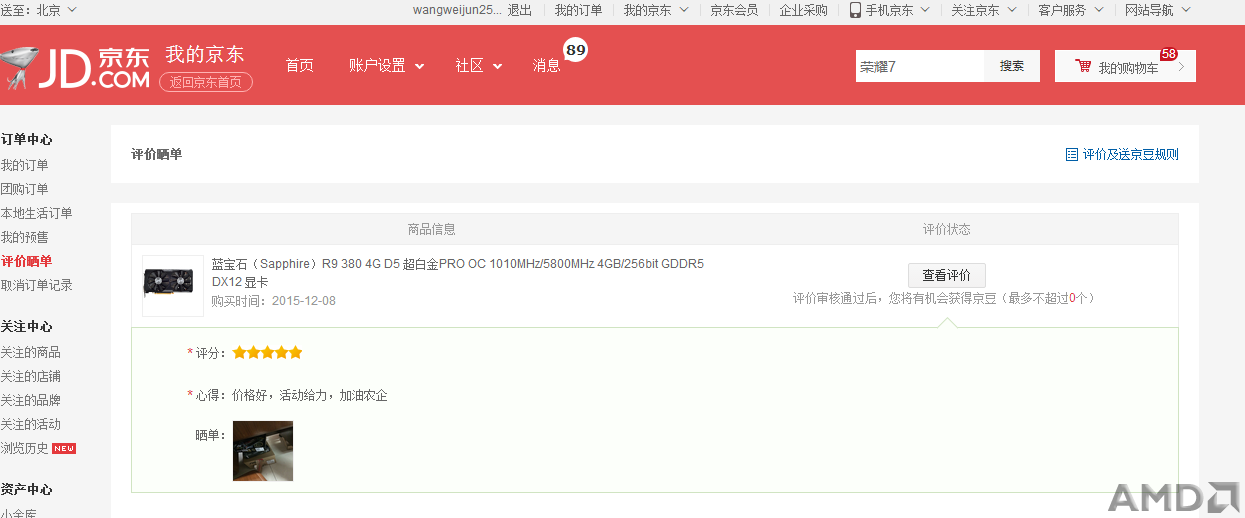Screen dimensions: 1245x518
Task: Expand the 手机京东 dropdown arrow
Action: (925, 10)
